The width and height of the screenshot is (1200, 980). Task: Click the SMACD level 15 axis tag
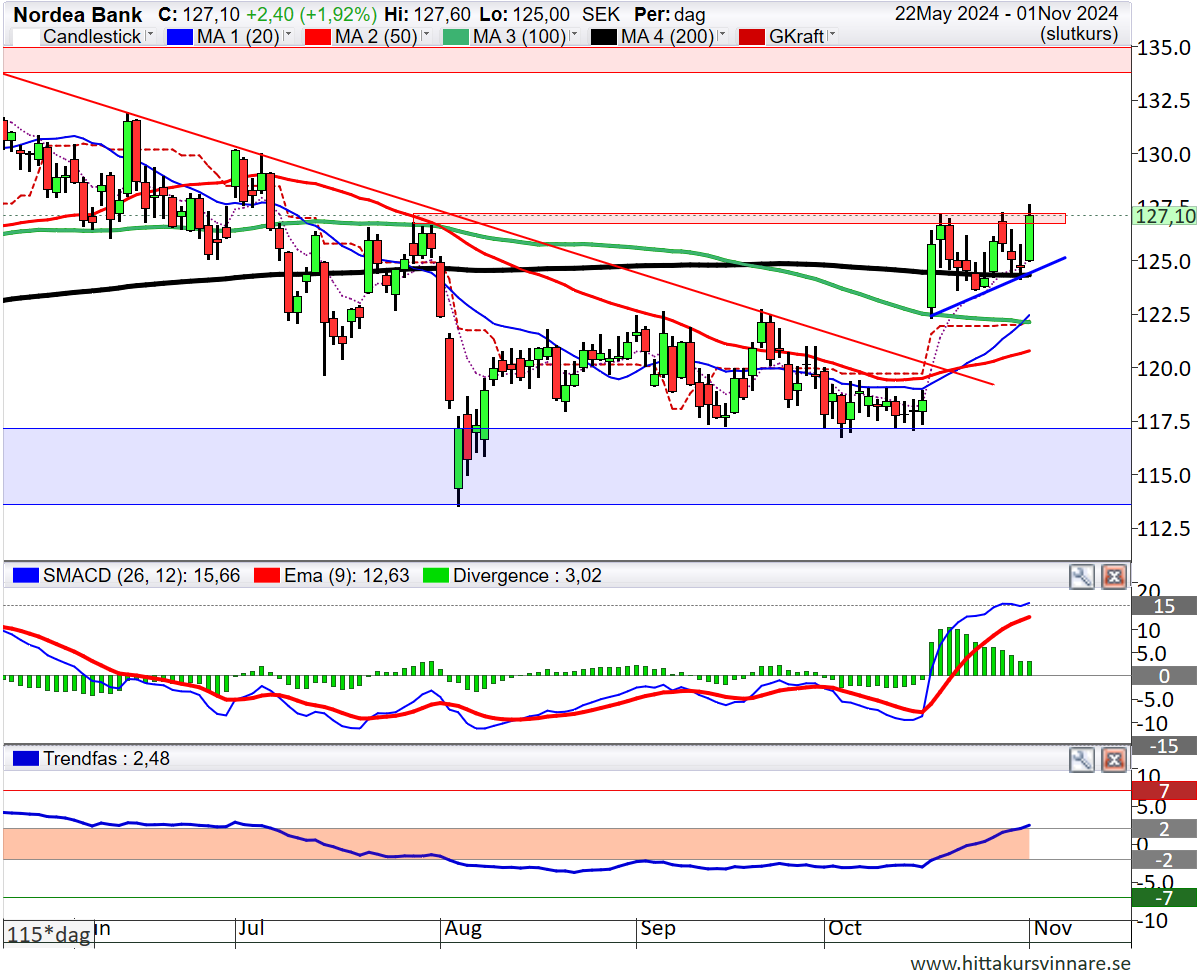coord(1164,606)
